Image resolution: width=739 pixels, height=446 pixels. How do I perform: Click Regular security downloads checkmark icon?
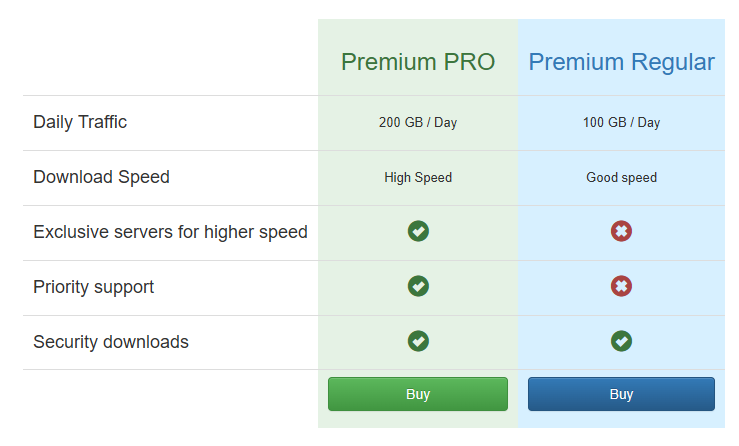point(621,341)
